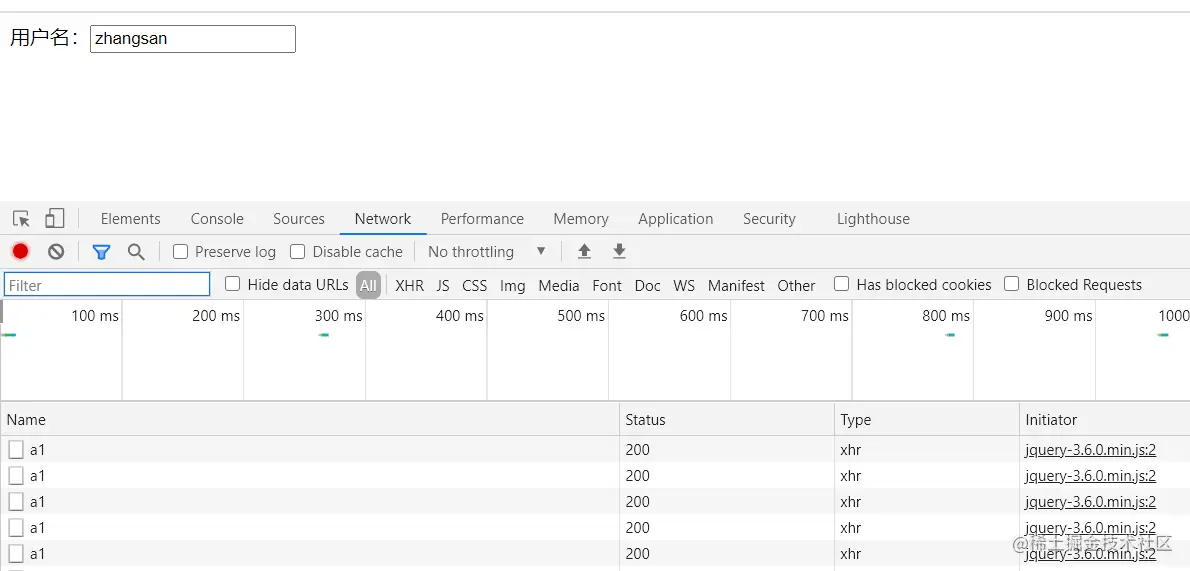The height and width of the screenshot is (571, 1190).
Task: Sort requests by the Initiator column header
Action: tap(1104, 419)
